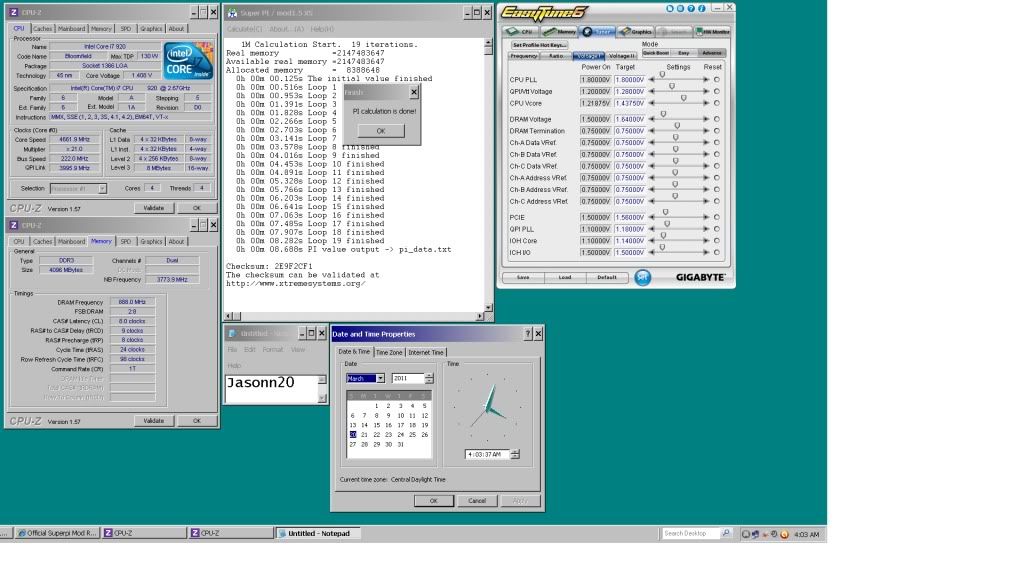Select reset radio for PCIE

(716, 217)
